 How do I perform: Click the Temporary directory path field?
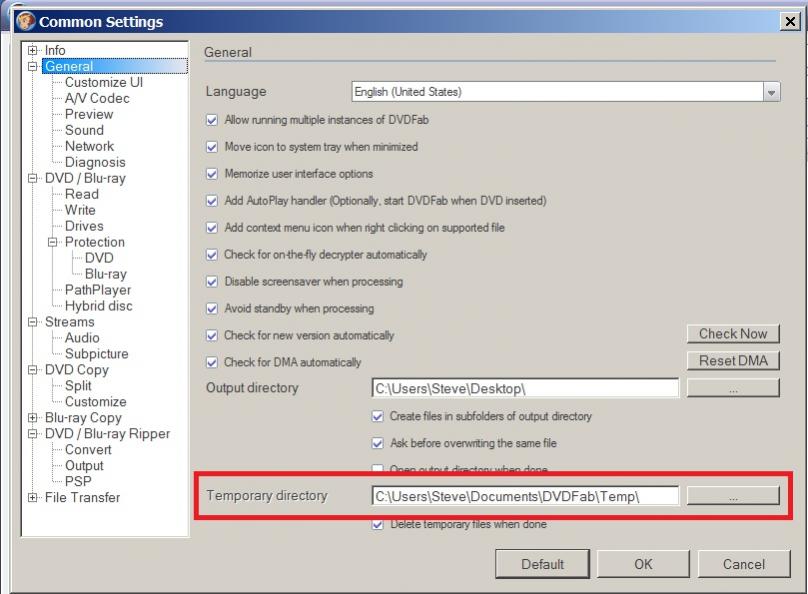pos(525,496)
